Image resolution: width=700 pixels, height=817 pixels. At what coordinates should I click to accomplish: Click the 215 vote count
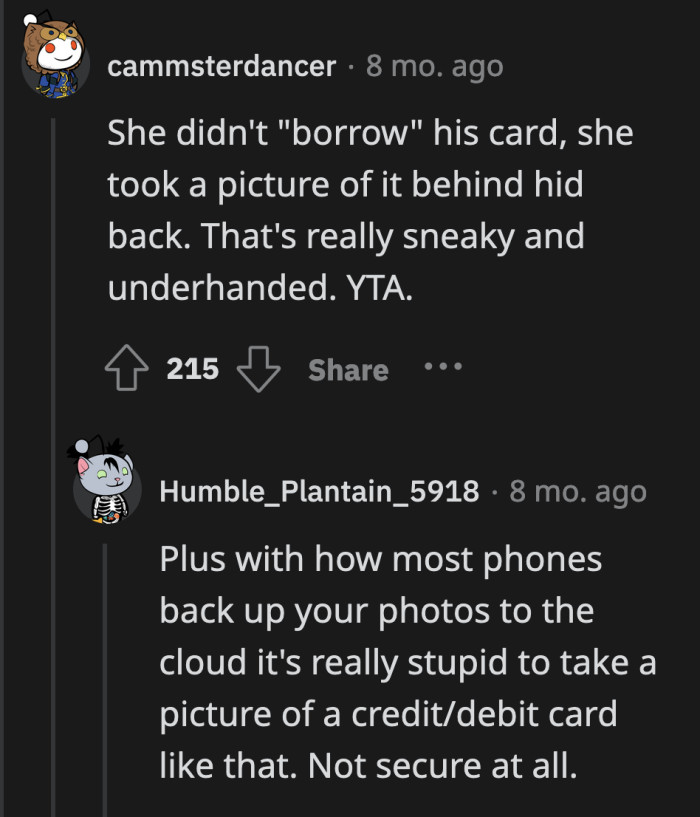[195, 368]
